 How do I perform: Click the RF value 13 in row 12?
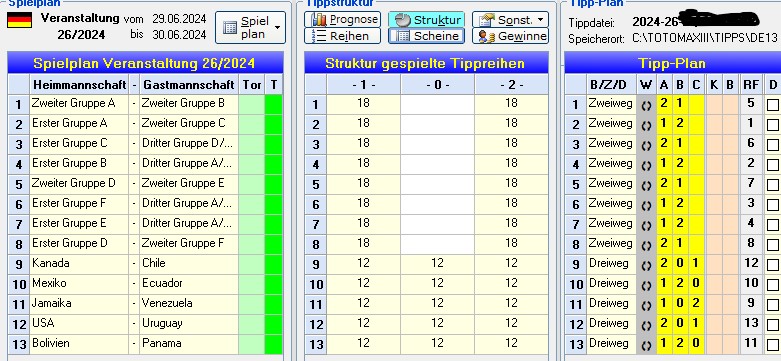click(751, 324)
